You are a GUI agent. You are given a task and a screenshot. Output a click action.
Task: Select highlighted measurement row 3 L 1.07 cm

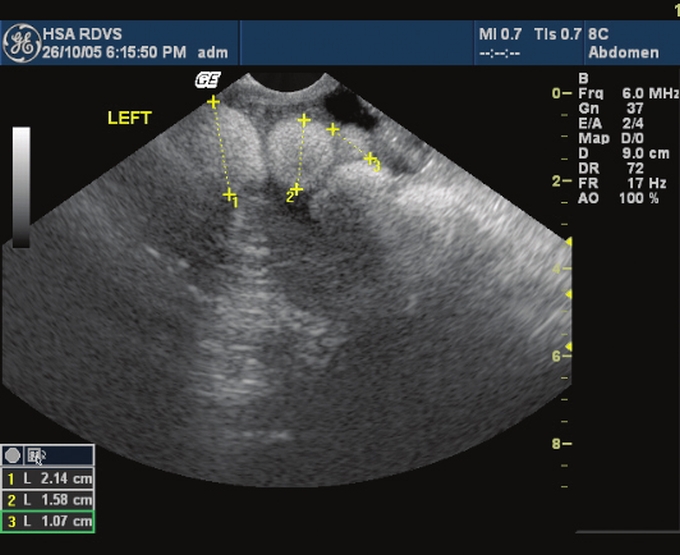(x=48, y=521)
